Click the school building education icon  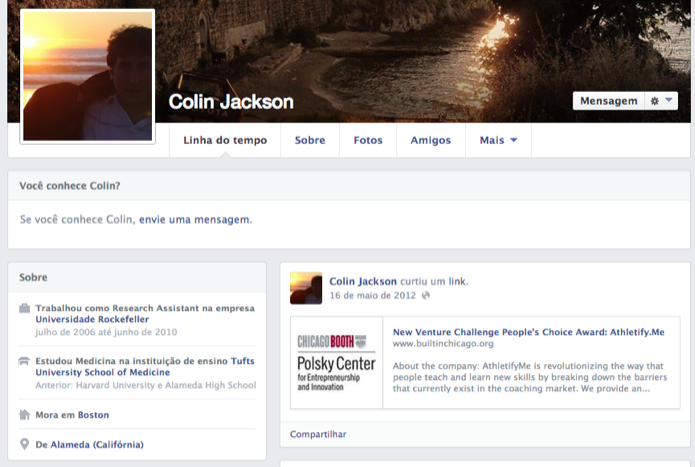[24, 361]
